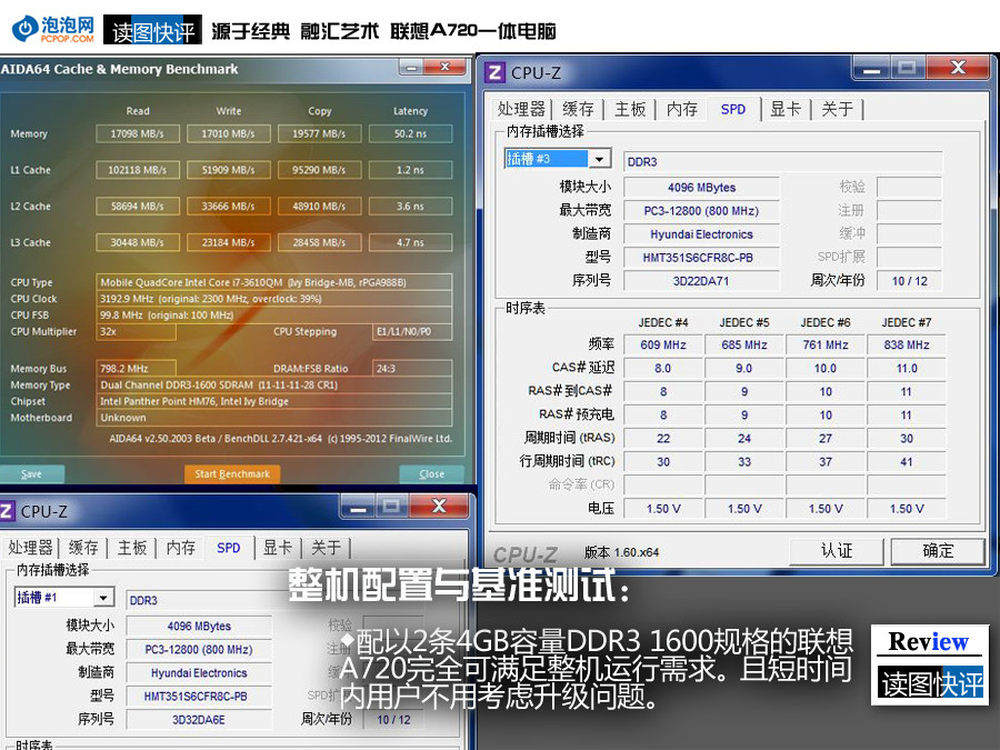Click the CPU FSB field showing 99.8 MHz
This screenshot has height=750, width=1000.
tap(274, 315)
